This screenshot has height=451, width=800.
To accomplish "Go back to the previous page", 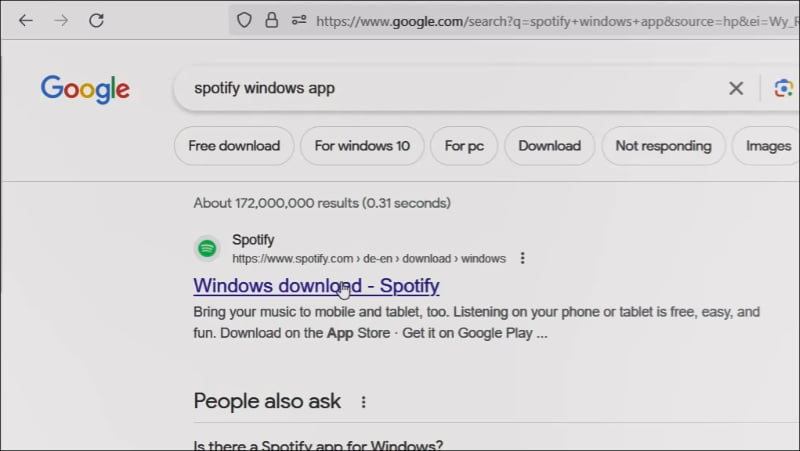I will [x=26, y=21].
